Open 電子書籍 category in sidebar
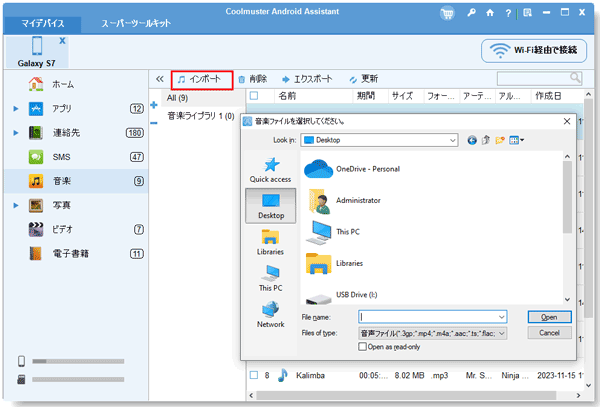Viewport: 600px width, 407px height. point(70,253)
